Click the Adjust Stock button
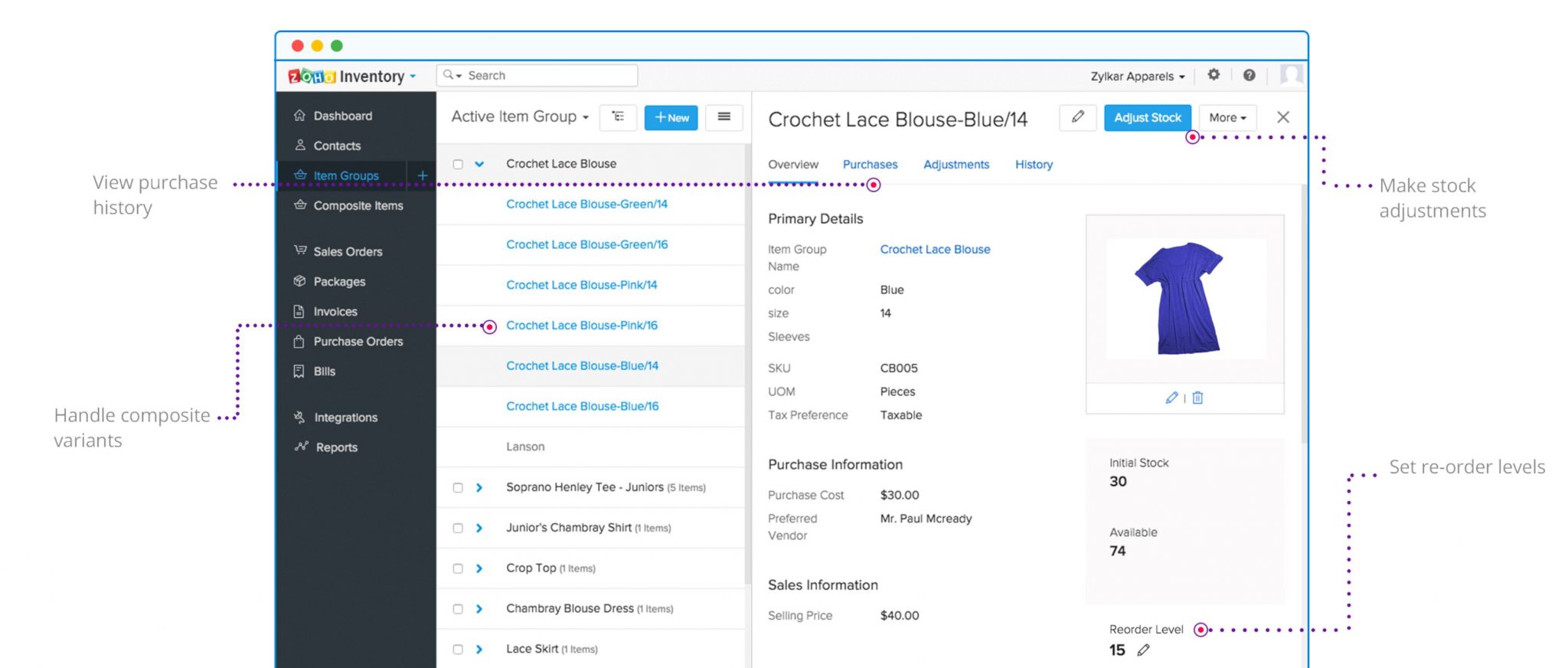The image size is (1568, 668). [x=1147, y=117]
